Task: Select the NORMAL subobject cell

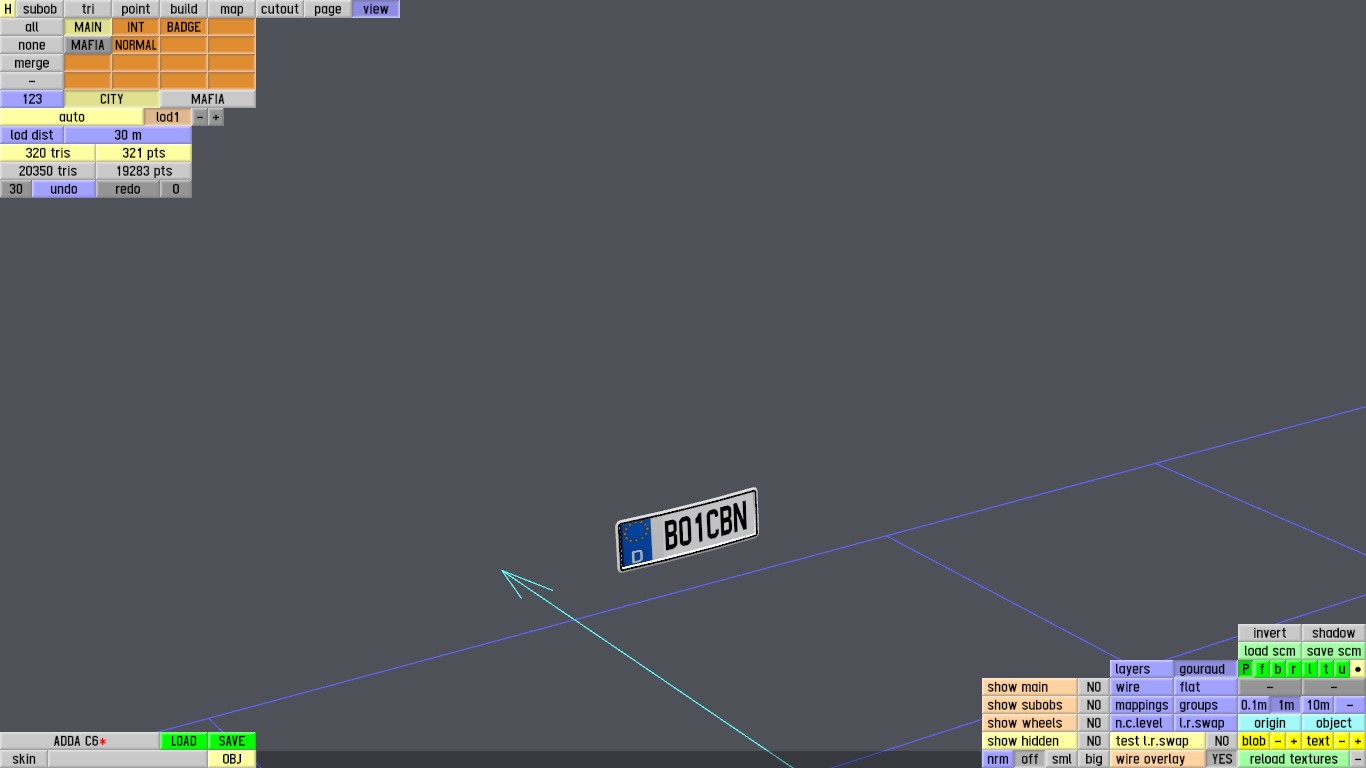Action: pyautogui.click(x=136, y=45)
